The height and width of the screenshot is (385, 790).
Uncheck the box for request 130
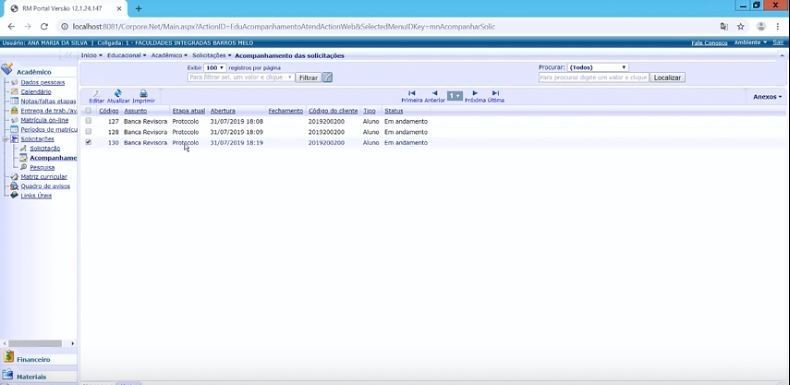click(x=89, y=142)
